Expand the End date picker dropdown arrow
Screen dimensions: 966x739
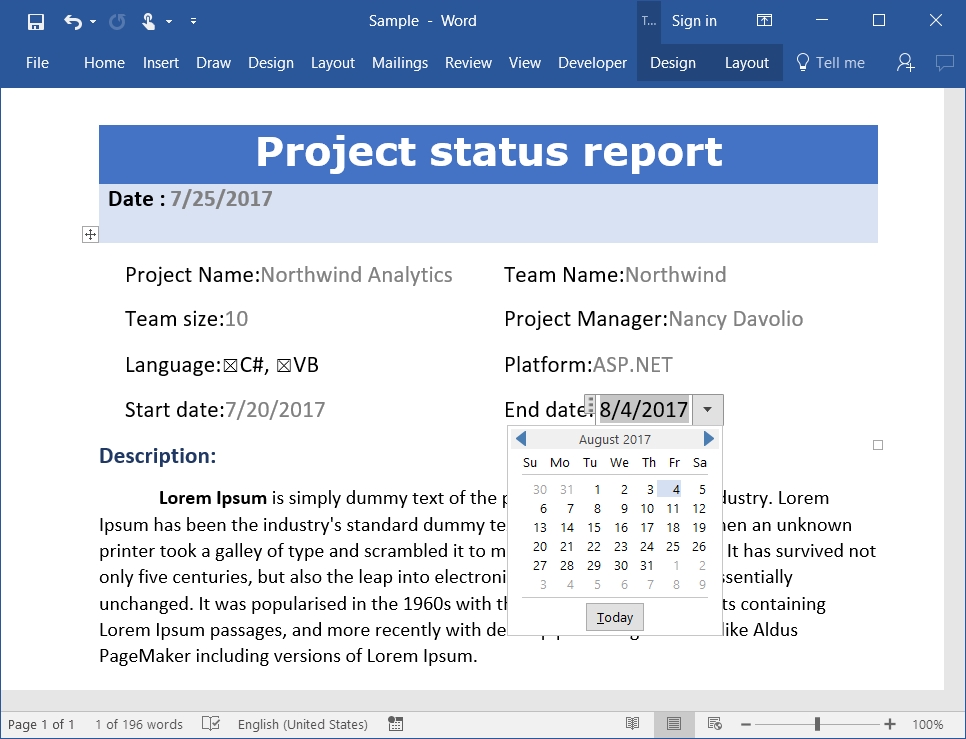[708, 410]
